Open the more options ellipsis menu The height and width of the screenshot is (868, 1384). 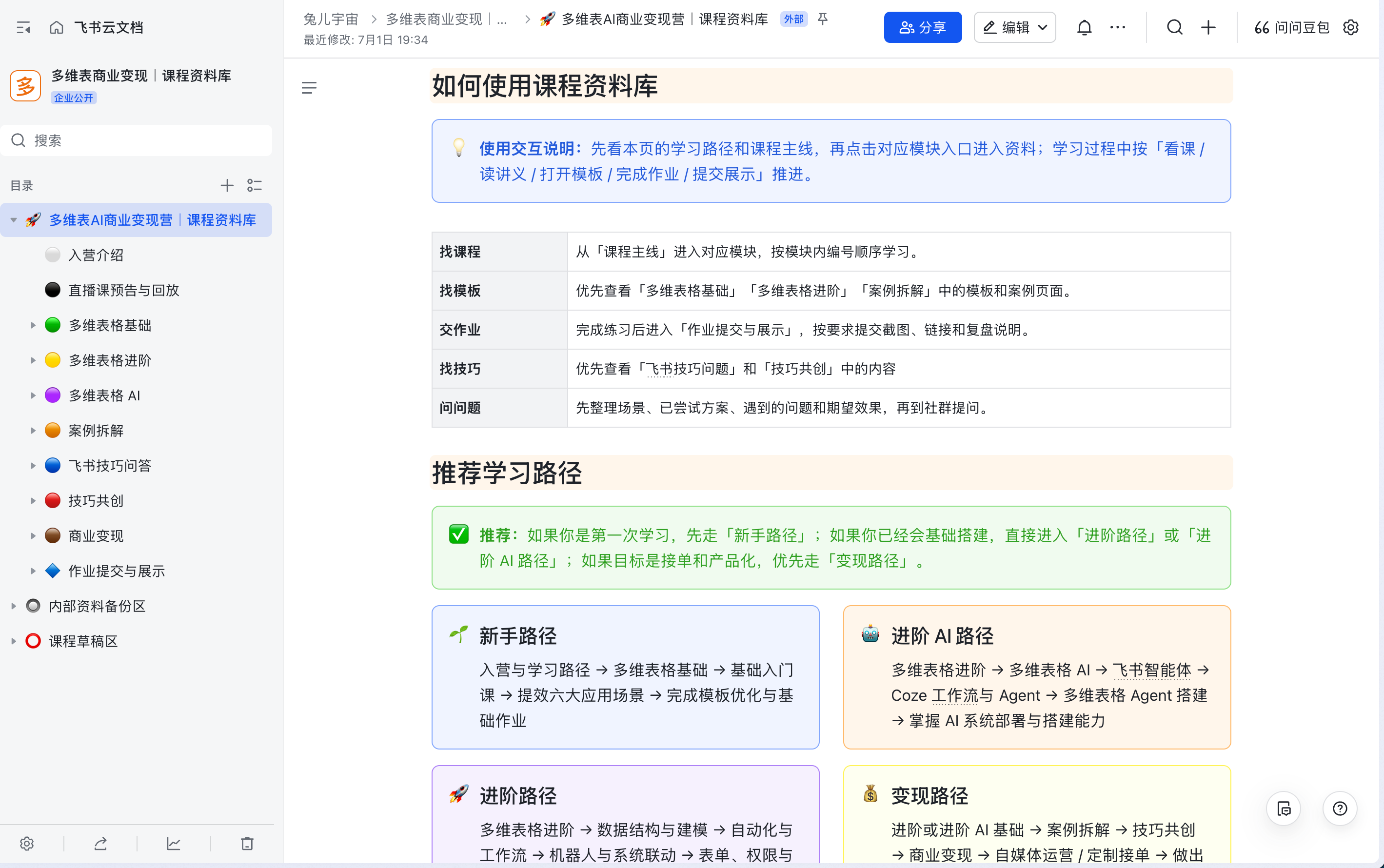[x=1117, y=28]
